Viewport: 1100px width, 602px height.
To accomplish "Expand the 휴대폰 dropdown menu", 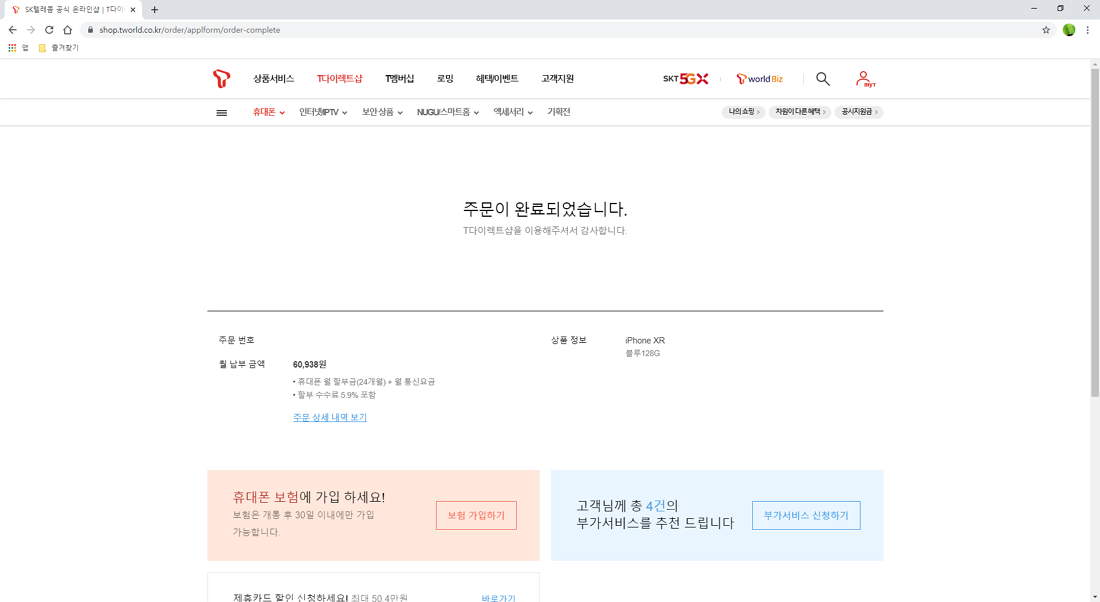I will pos(269,112).
